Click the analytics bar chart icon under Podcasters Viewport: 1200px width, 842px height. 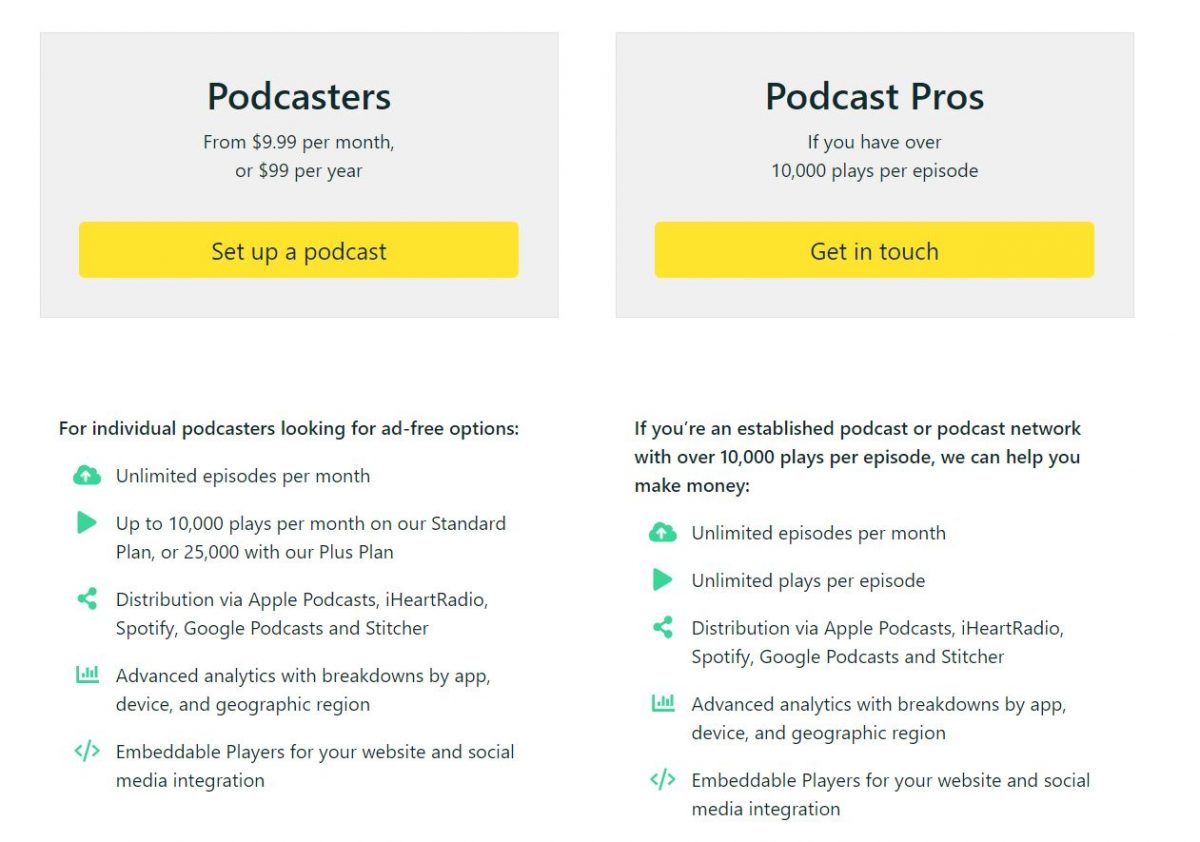87,675
